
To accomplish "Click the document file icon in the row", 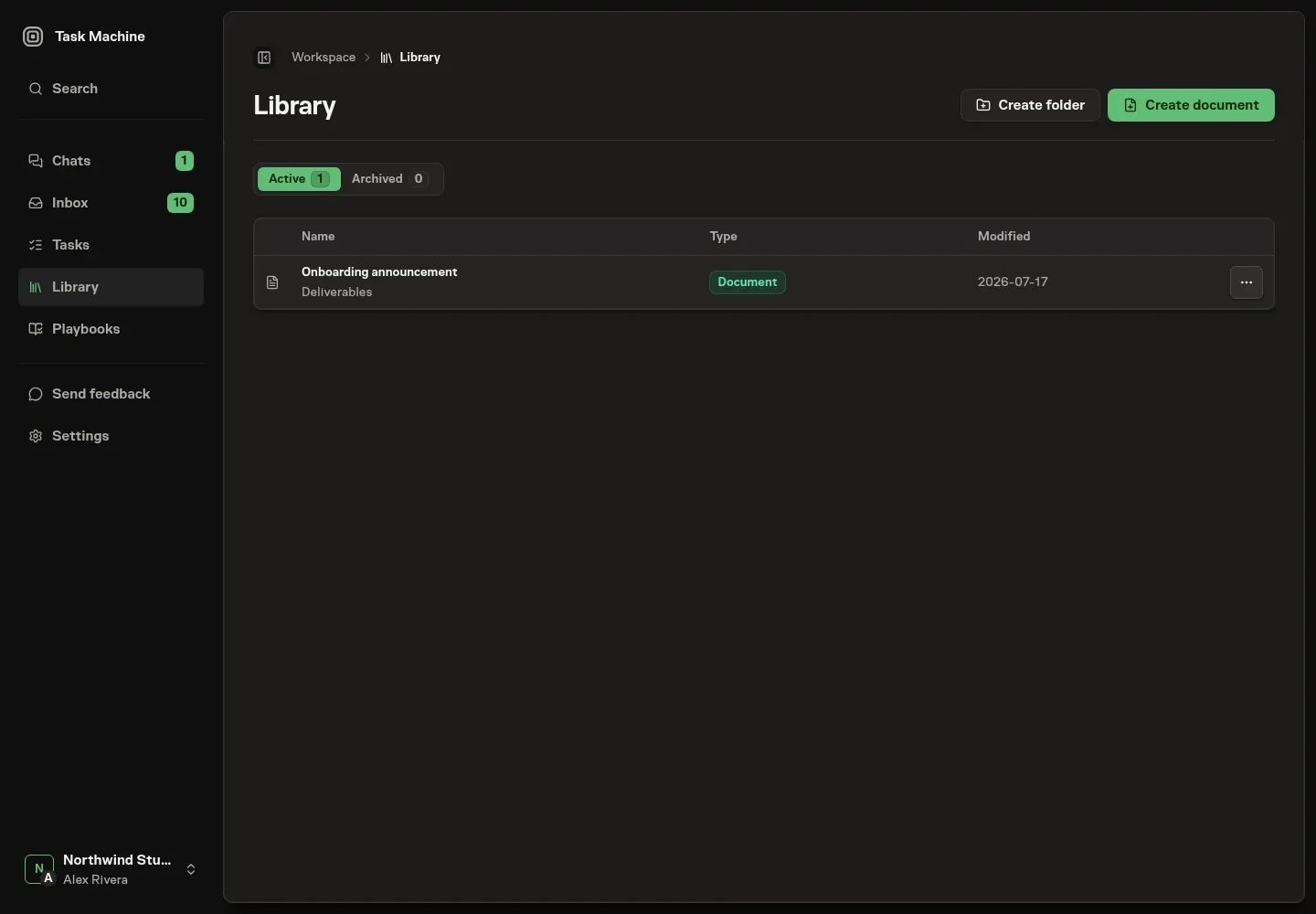I will point(272,282).
